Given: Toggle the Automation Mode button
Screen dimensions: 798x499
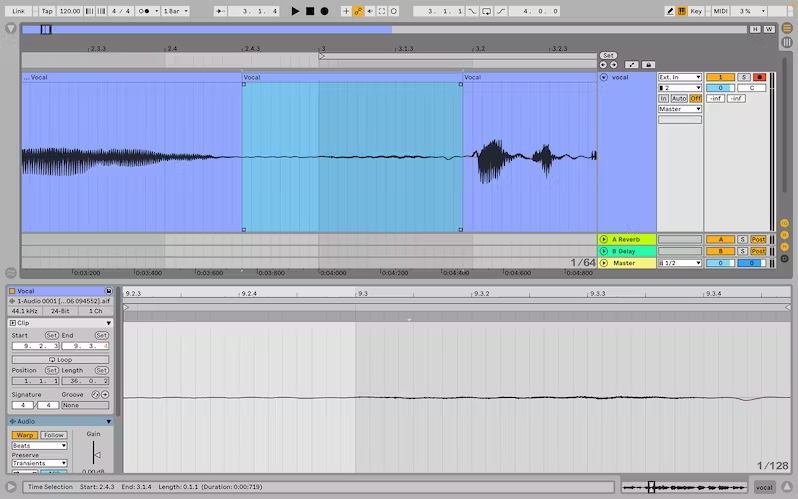Looking at the screenshot, I should 632,65.
